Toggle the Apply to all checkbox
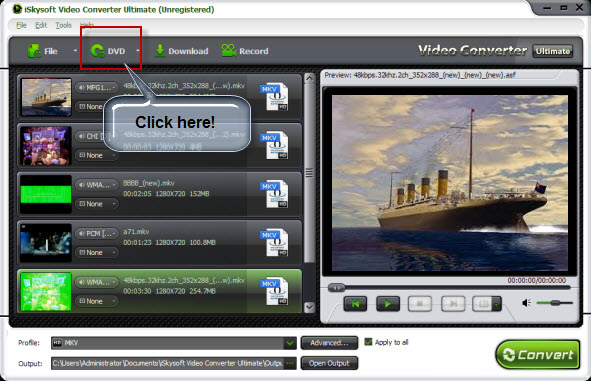The width and height of the screenshot is (591, 381). pyautogui.click(x=368, y=342)
